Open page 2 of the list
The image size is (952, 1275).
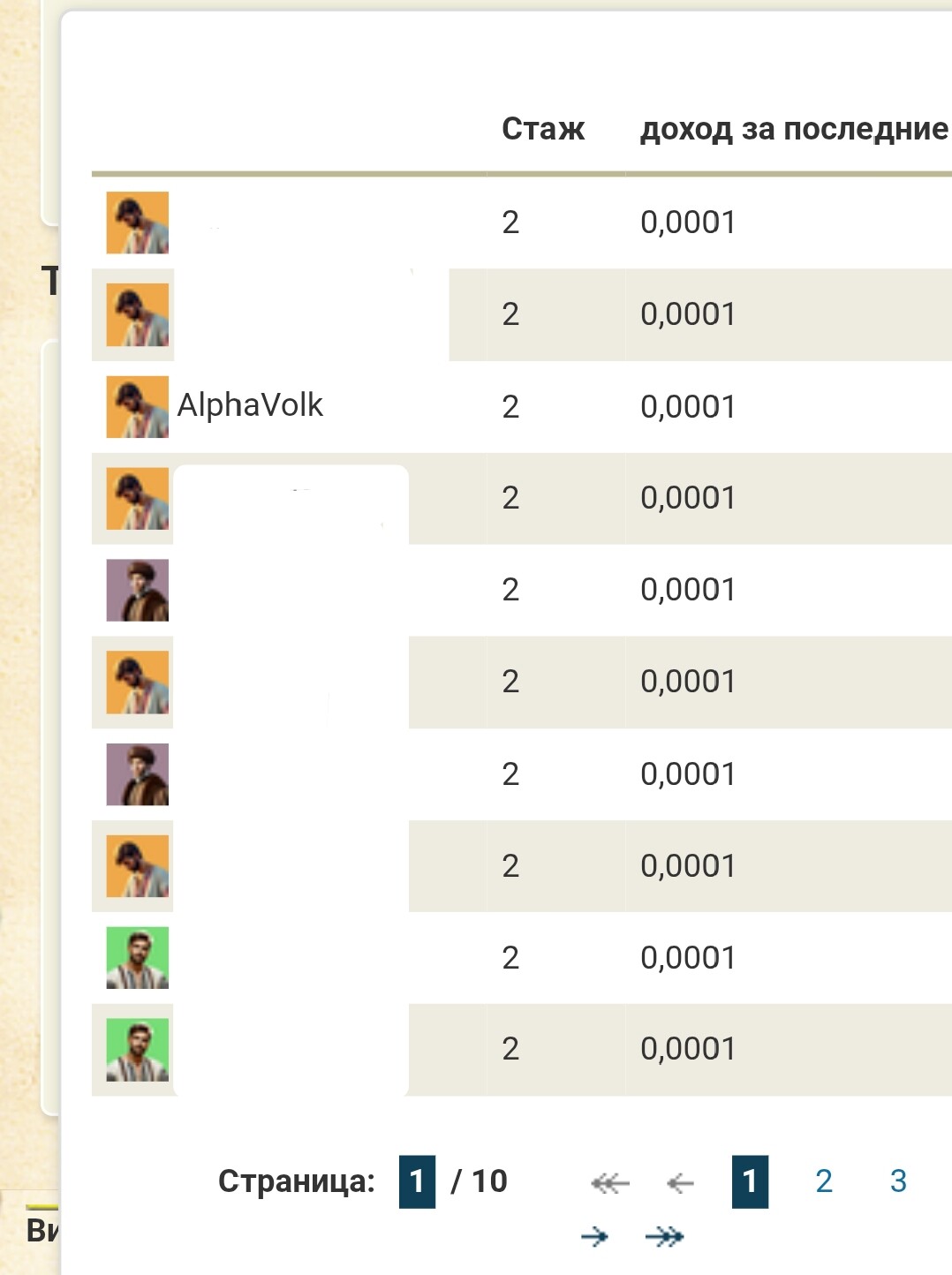pyautogui.click(x=824, y=1181)
